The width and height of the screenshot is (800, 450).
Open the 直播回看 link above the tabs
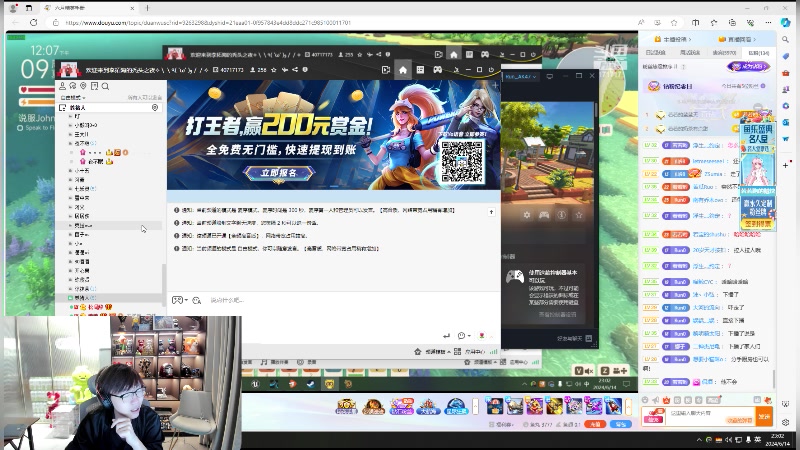click(737, 39)
